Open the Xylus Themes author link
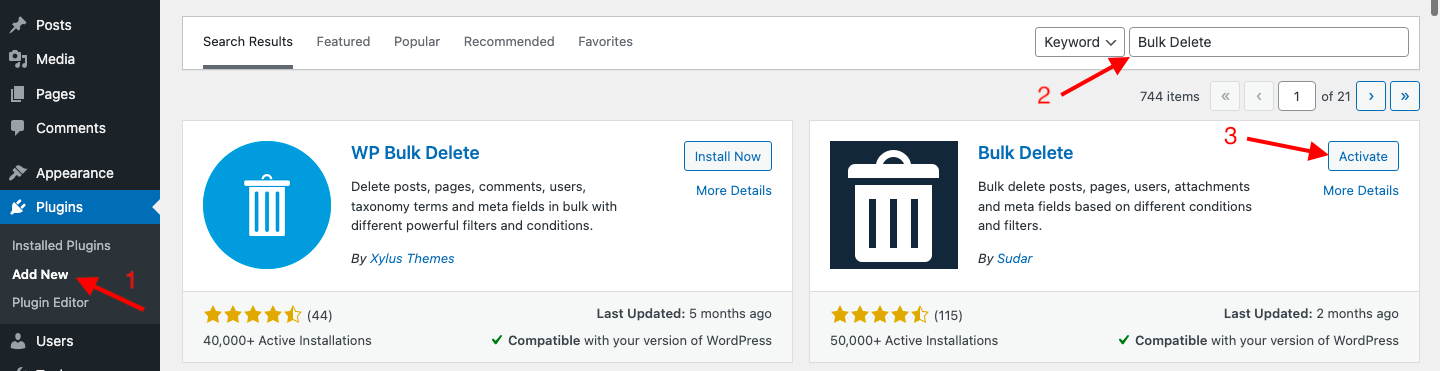Viewport: 1440px width, 371px height. [412, 258]
